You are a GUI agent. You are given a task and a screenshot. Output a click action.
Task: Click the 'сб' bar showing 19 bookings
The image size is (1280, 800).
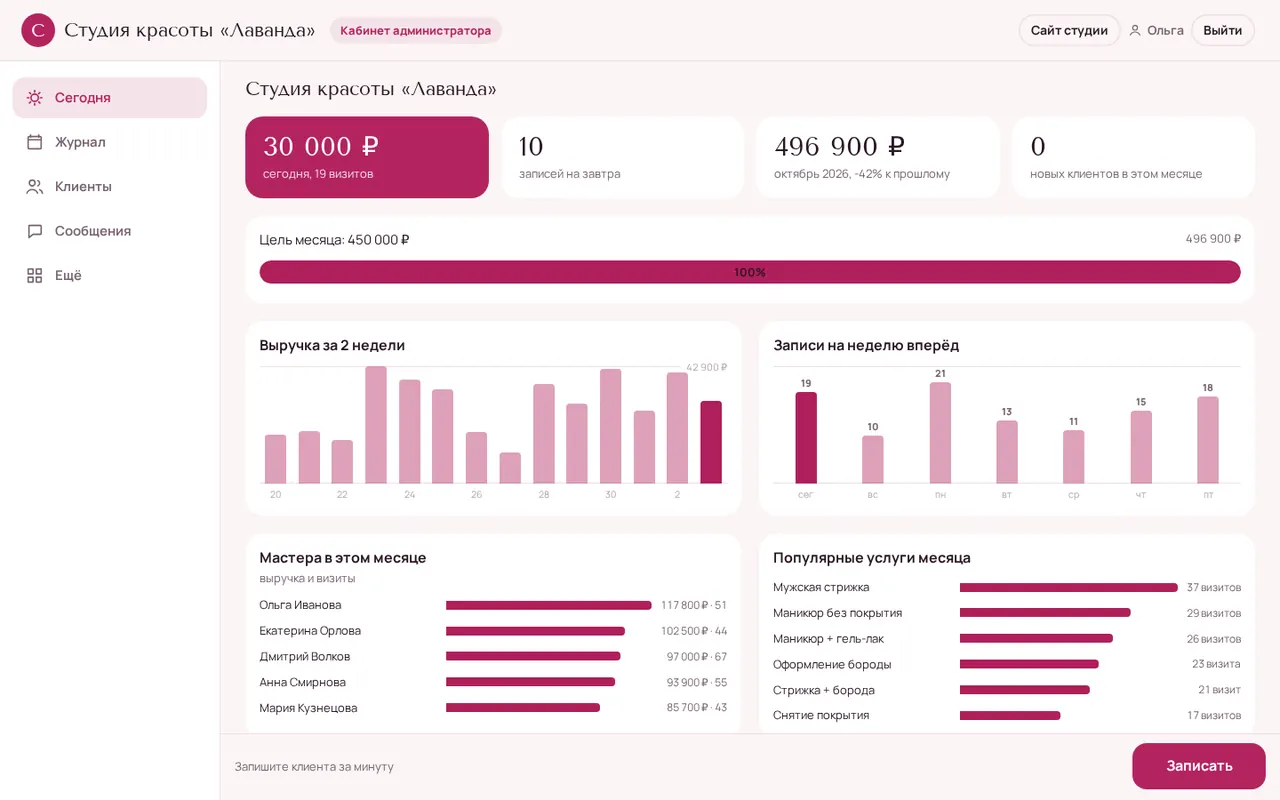coord(806,438)
